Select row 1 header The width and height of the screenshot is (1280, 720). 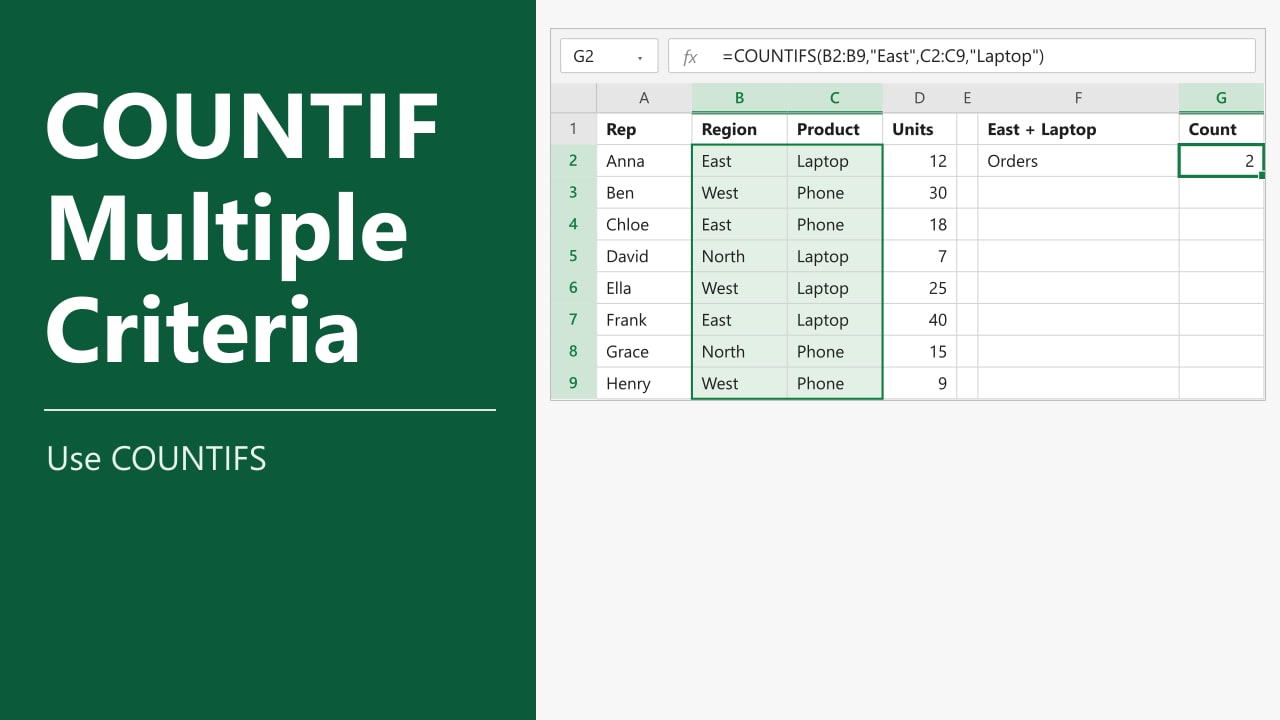pos(574,129)
